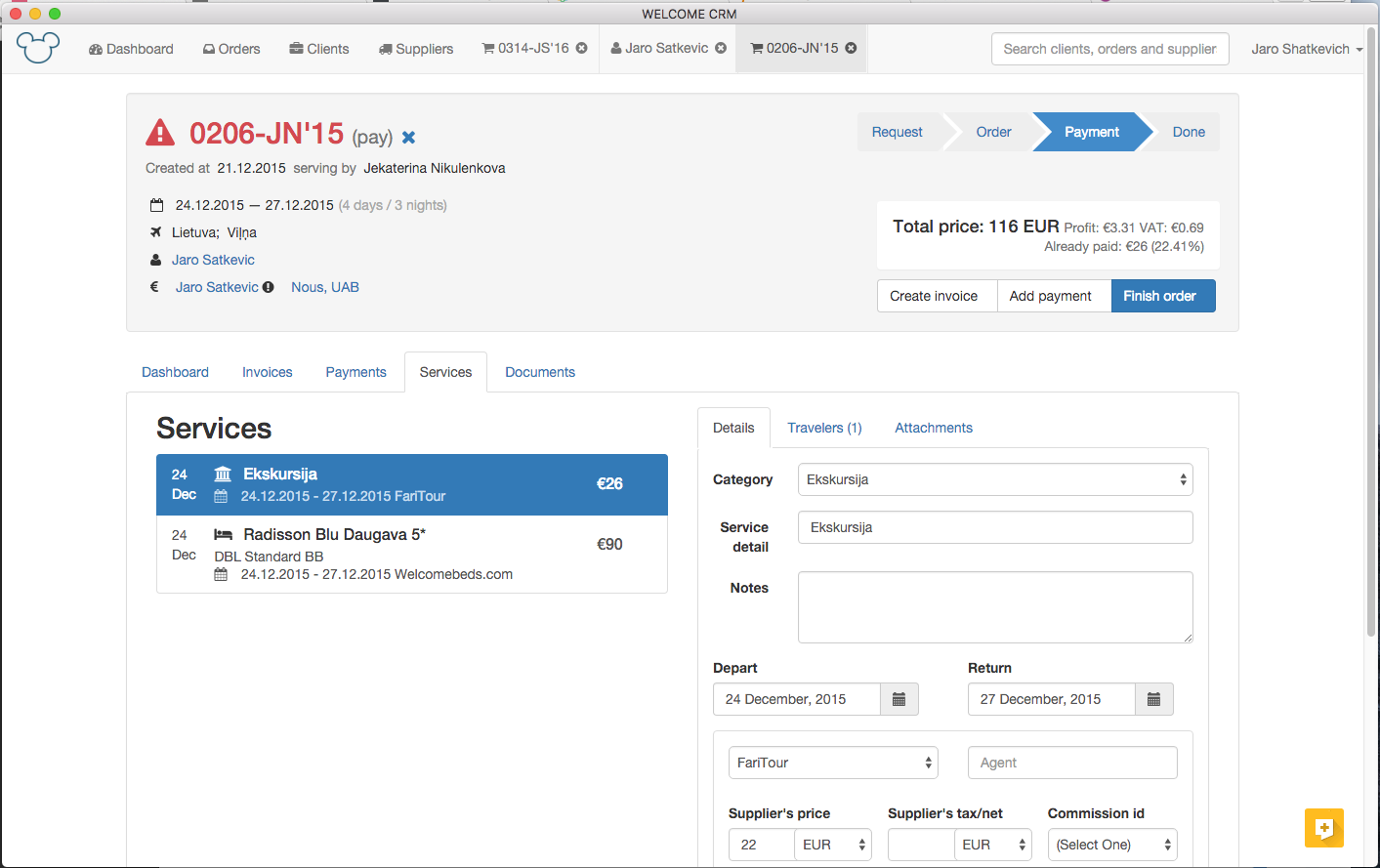Expand the Category dropdown
This screenshot has height=868, width=1380.
(x=995, y=479)
